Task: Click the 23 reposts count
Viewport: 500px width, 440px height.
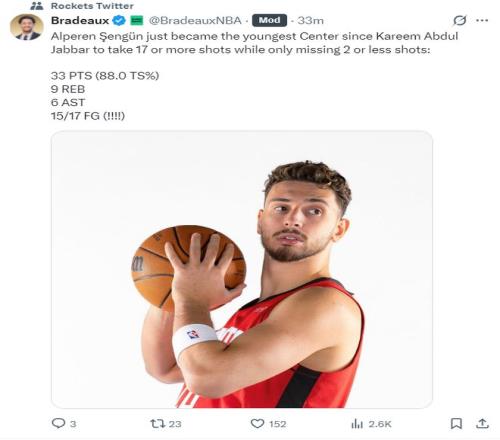Action: [x=175, y=424]
